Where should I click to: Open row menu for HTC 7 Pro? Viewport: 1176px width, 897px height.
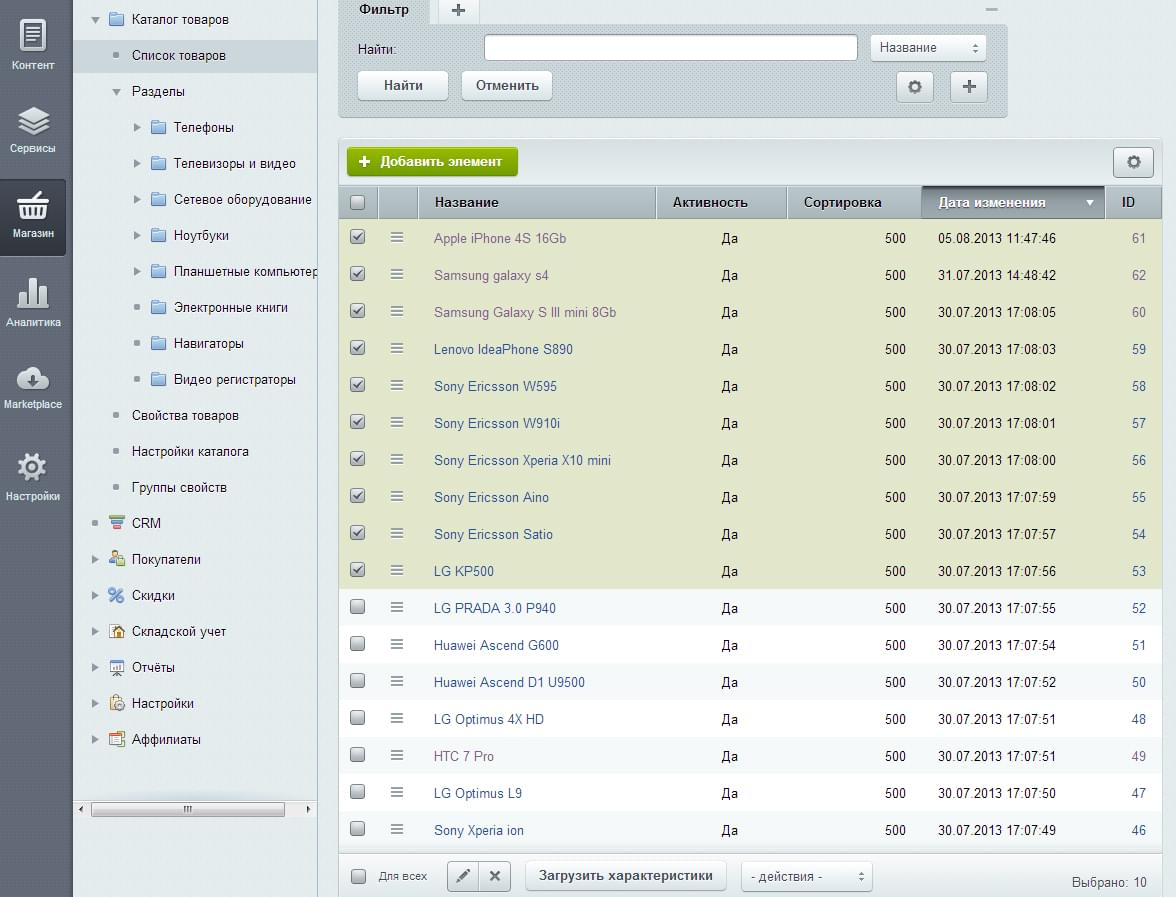tap(397, 755)
